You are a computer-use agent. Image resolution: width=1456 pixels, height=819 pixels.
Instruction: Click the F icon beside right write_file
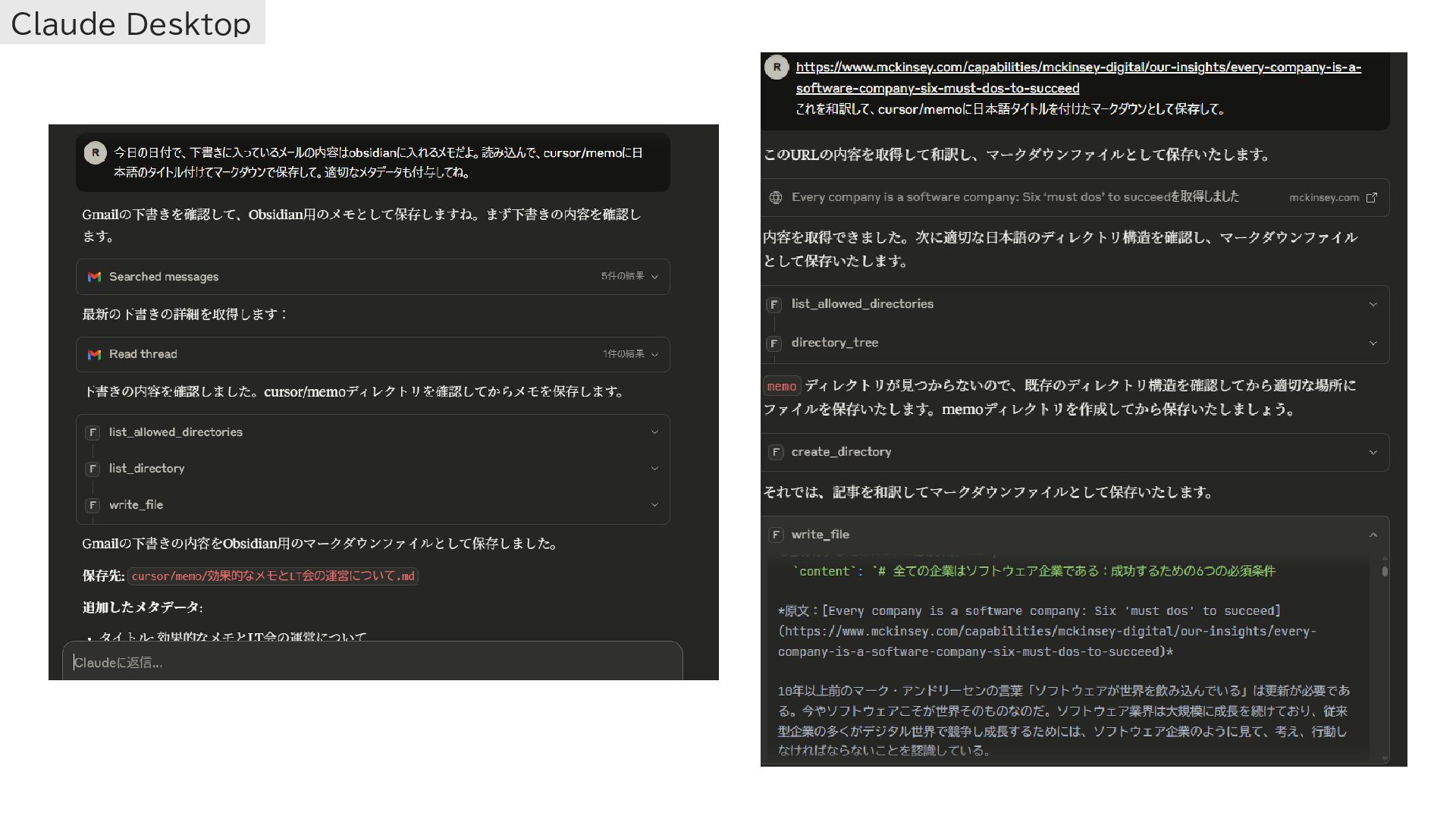(775, 535)
